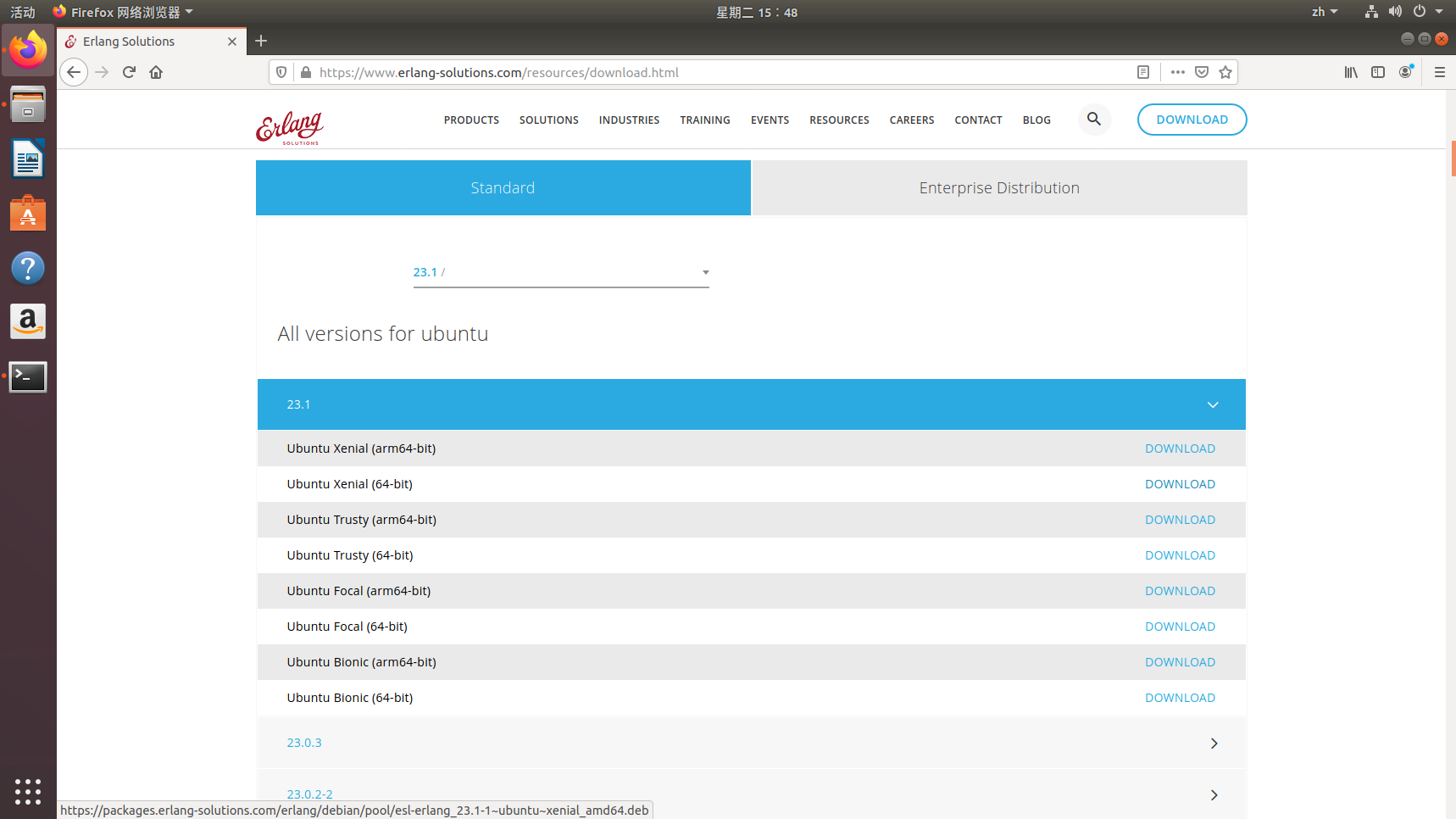Image resolution: width=1456 pixels, height=819 pixels.
Task: Open the CAREERS navigation item
Action: [x=911, y=120]
